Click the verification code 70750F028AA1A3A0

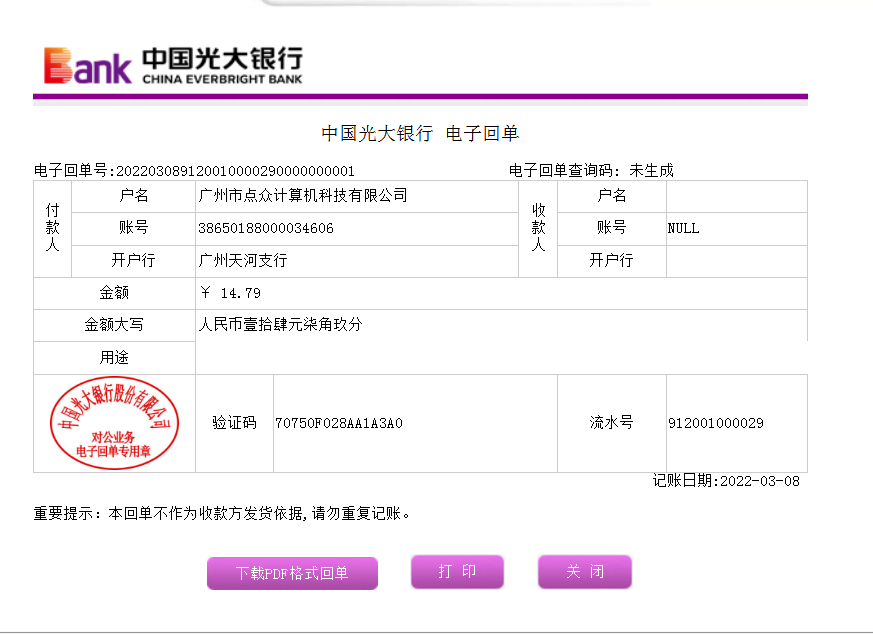339,423
